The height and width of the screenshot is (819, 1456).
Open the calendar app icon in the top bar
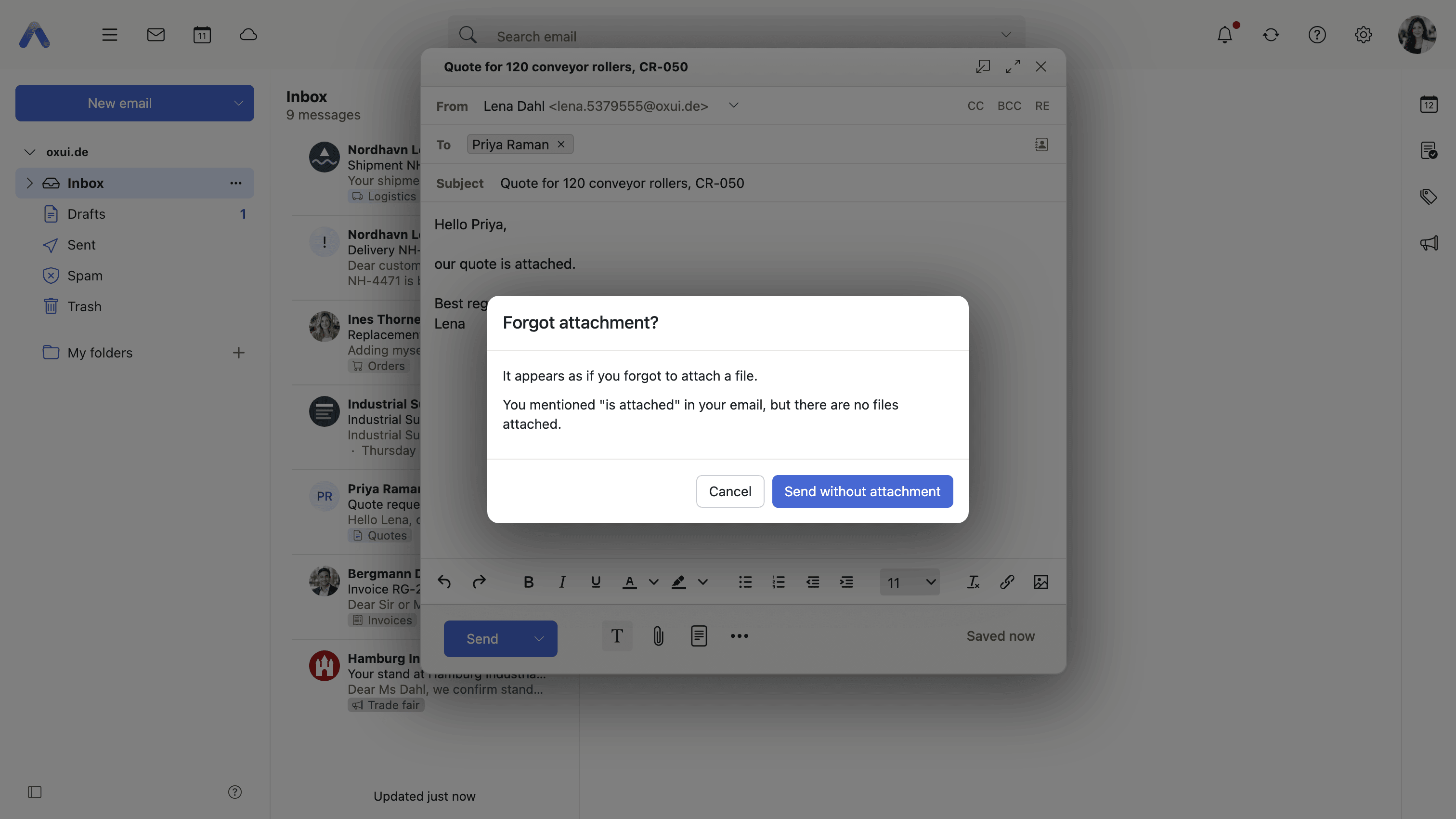click(x=202, y=35)
